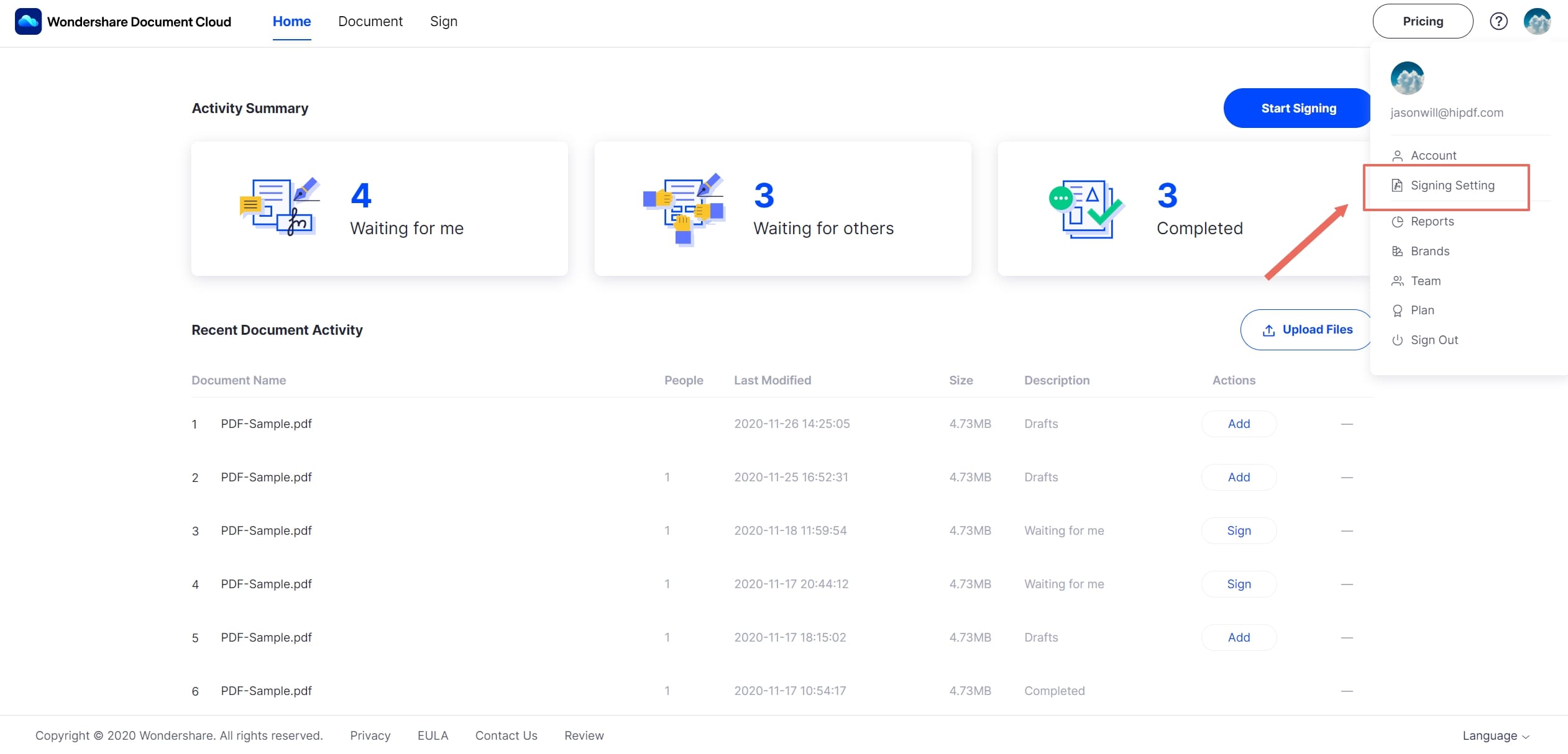
Task: Switch to the Document tab
Action: (370, 22)
